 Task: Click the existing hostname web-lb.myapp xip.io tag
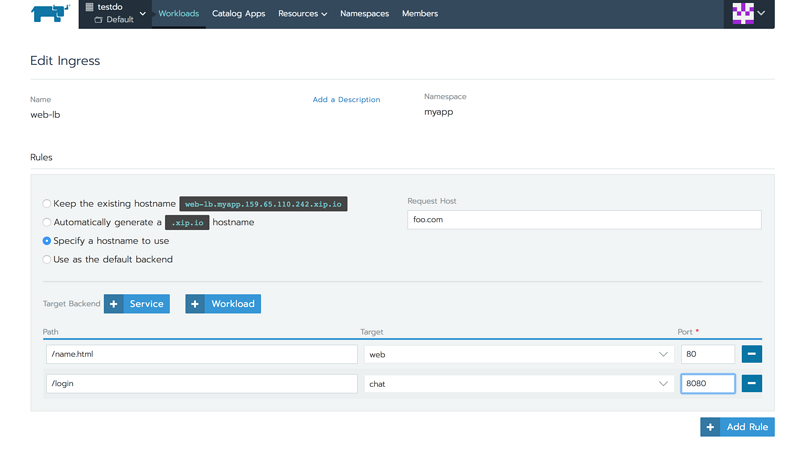click(x=263, y=204)
